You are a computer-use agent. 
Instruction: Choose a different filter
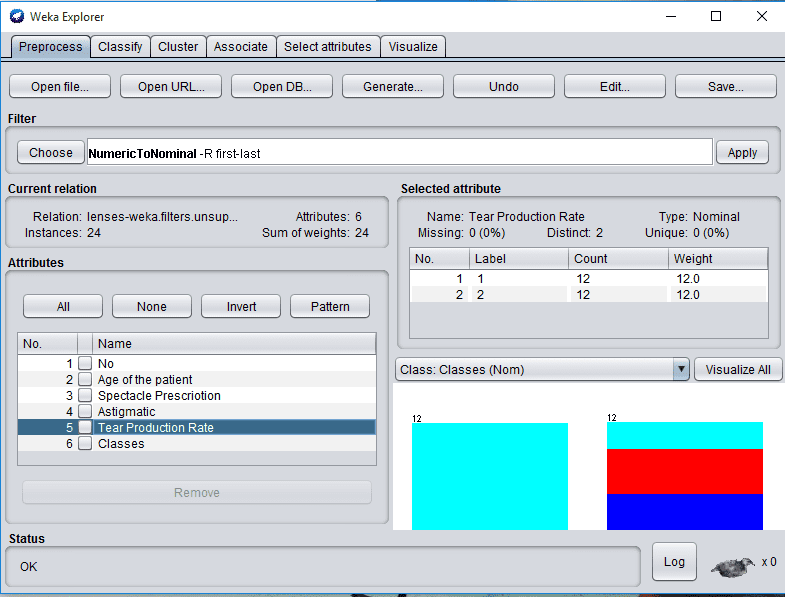point(51,152)
